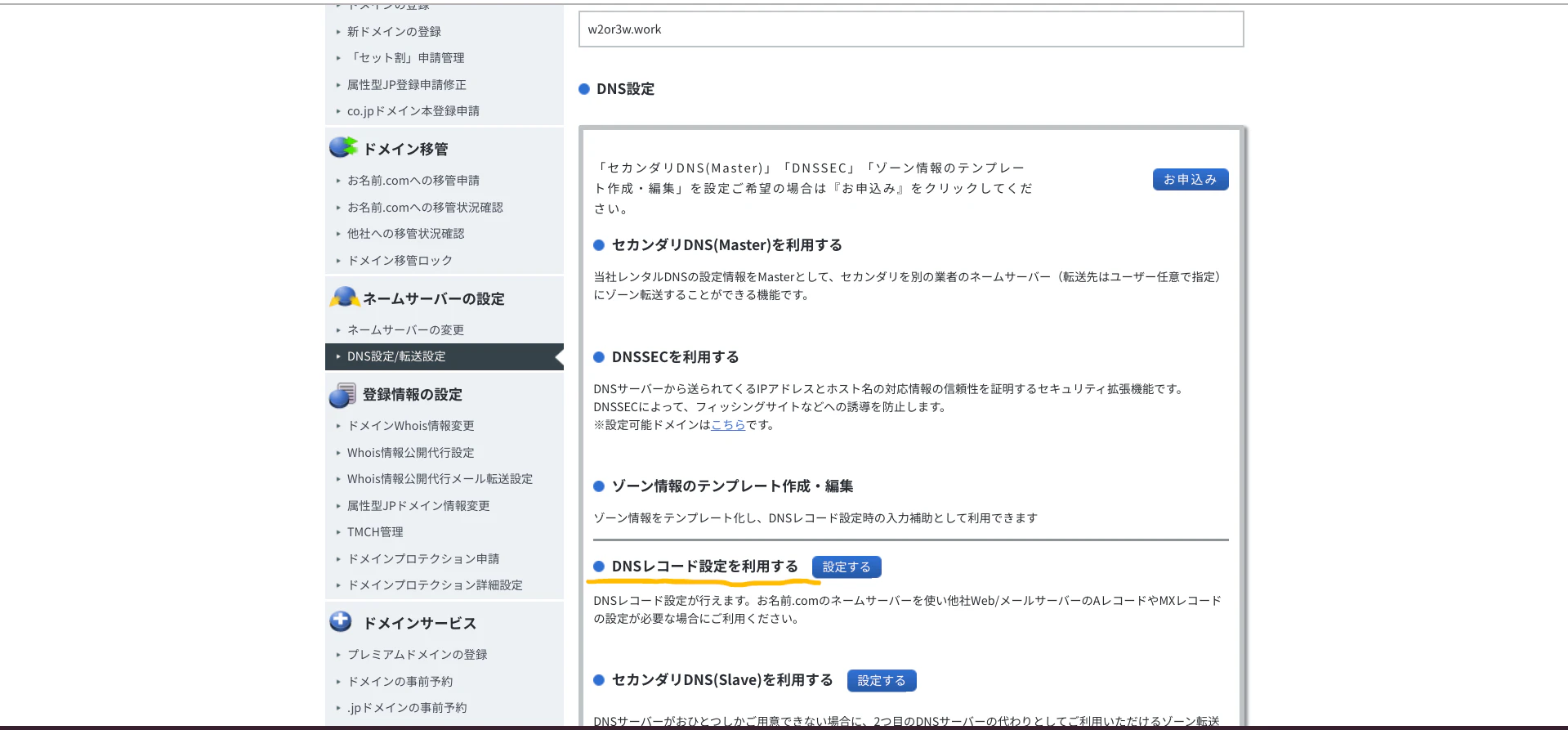Viewport: 1568px width, 730px height.
Task: Select 属性型JP登録申請修正 menu item
Action: 407,85
